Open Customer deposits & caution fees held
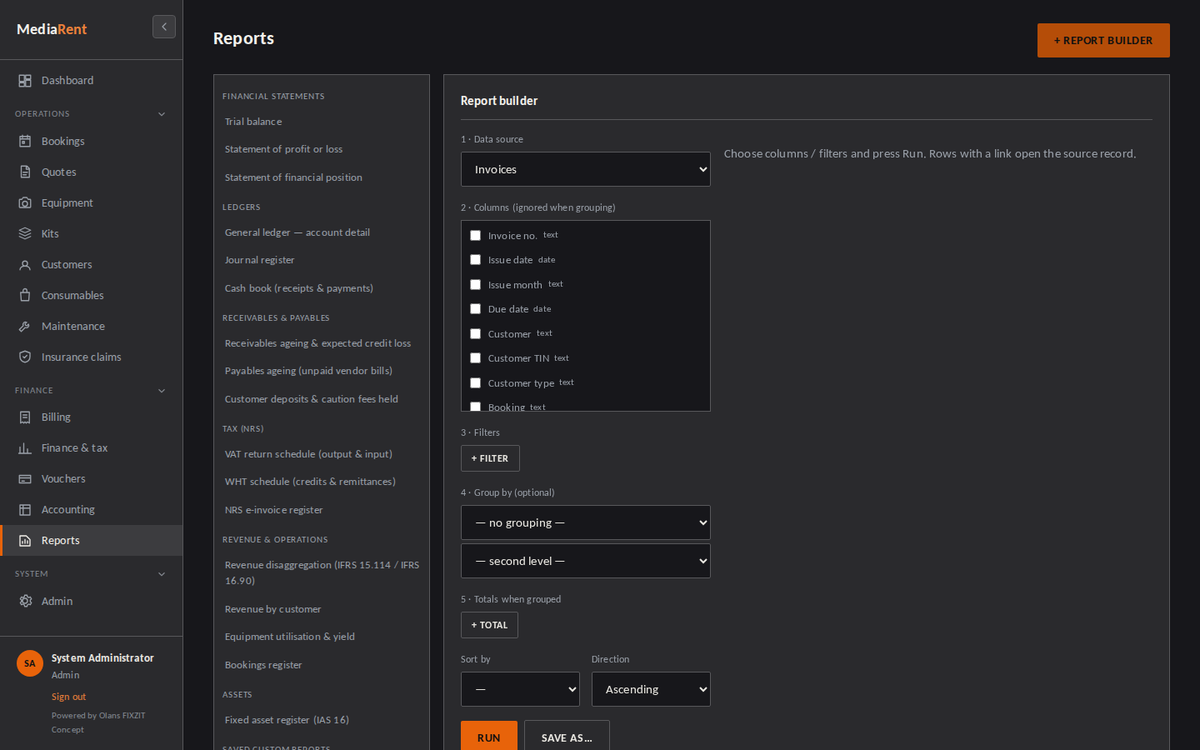This screenshot has width=1200, height=750. 311,399
